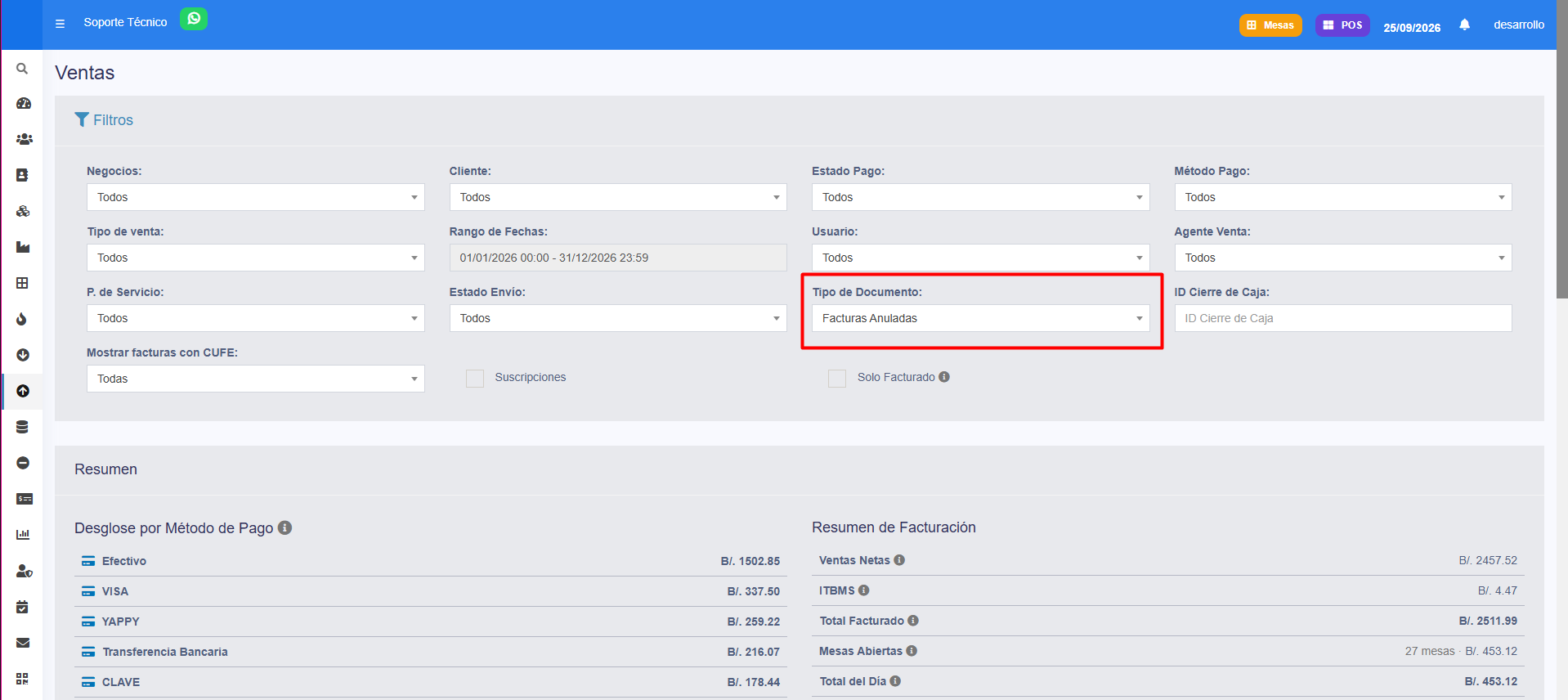Open the QR code icon in the sidebar
The image size is (1568, 700).
coord(22,679)
